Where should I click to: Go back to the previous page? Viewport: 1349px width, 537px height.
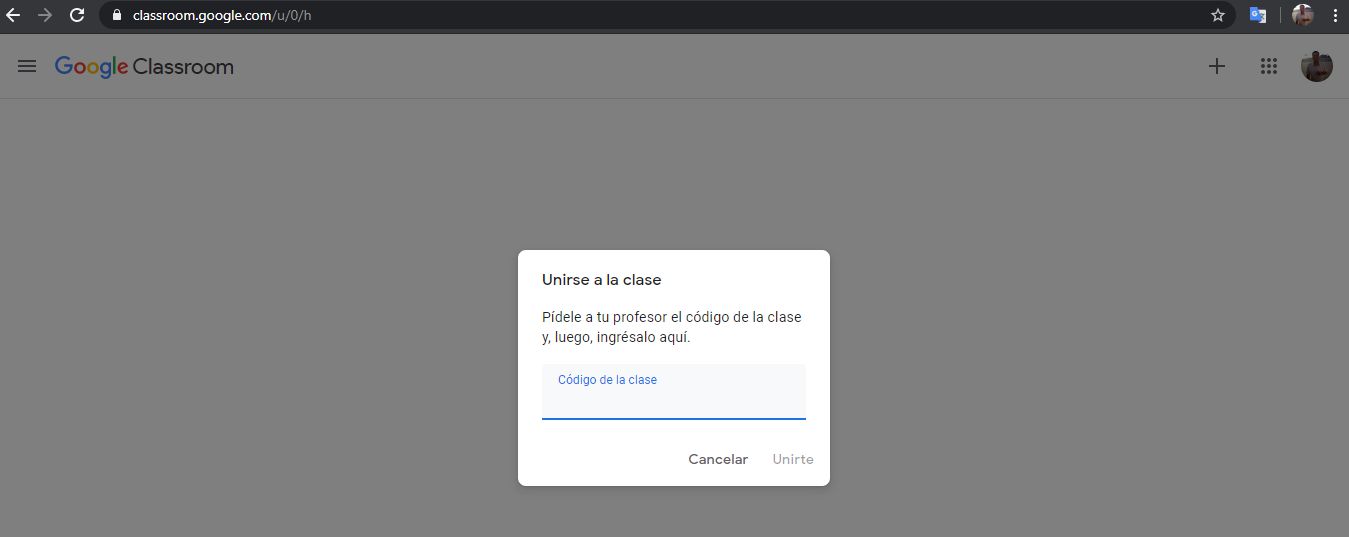click(x=13, y=15)
